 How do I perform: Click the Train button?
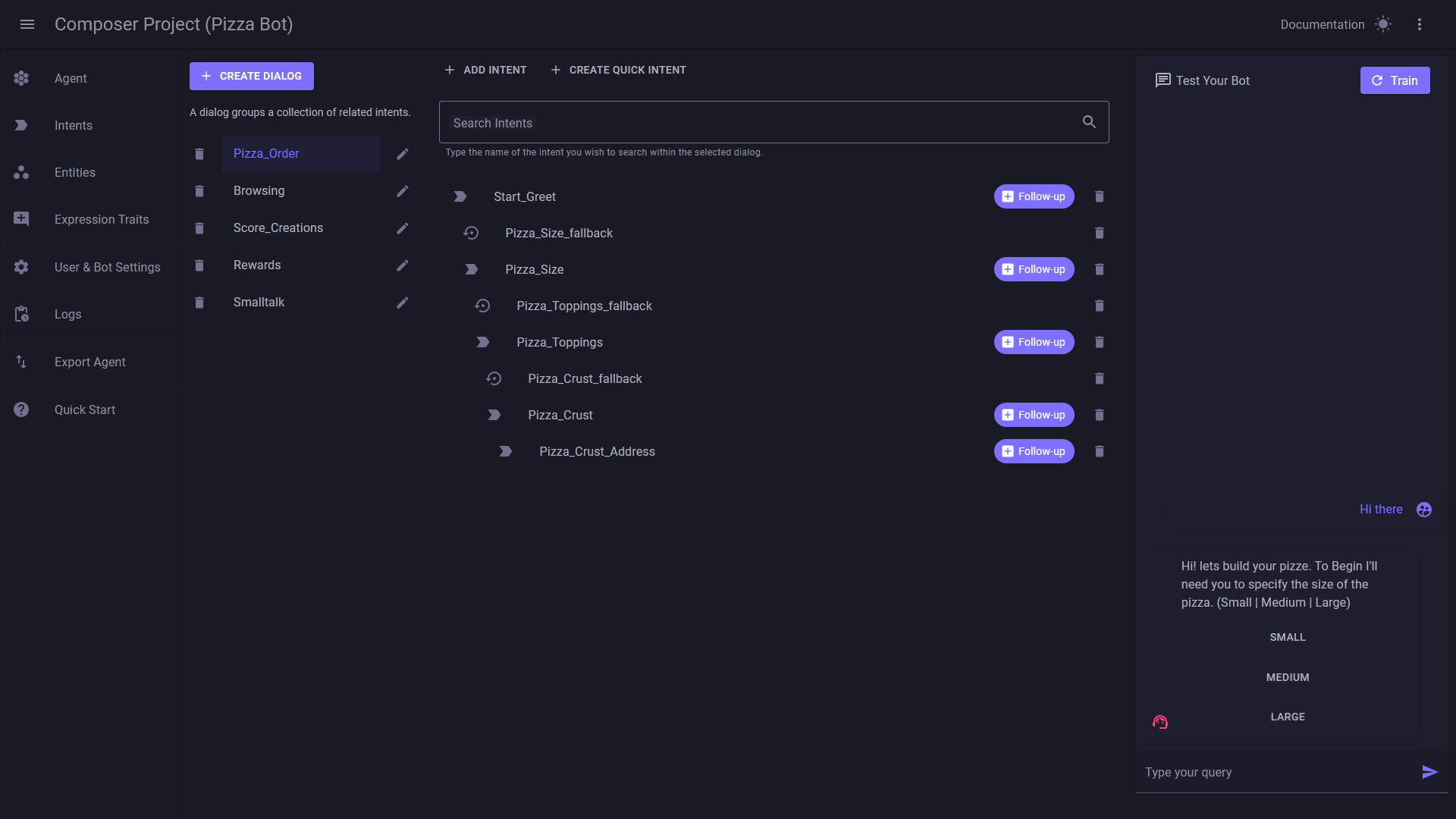(1395, 80)
